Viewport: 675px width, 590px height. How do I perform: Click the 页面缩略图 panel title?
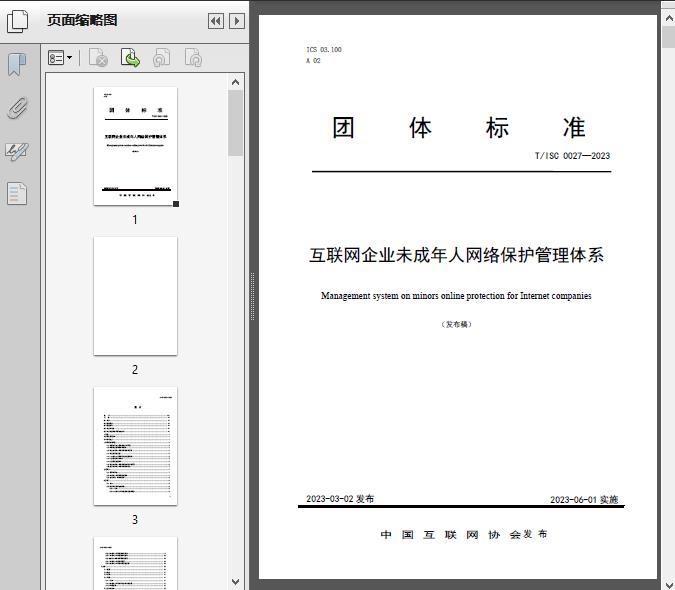pyautogui.click(x=82, y=20)
